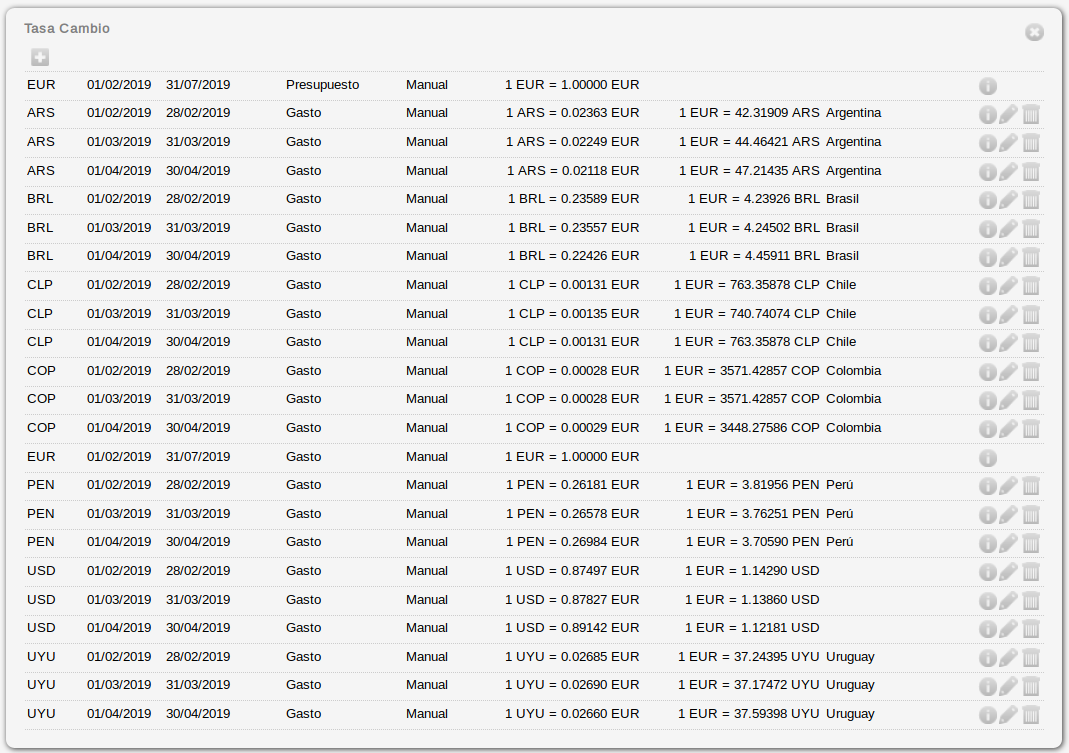The image size is (1069, 753).
Task: Edit ARS rate starting 01/04/2019
Action: coord(1008,171)
